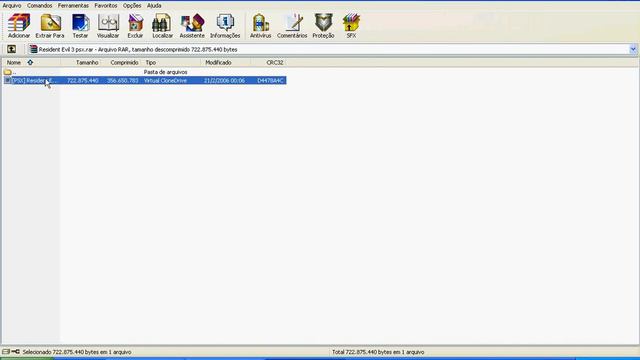This screenshot has height=360, width=640.
Task: Click the key password icon in status bar
Action: [x=16, y=351]
